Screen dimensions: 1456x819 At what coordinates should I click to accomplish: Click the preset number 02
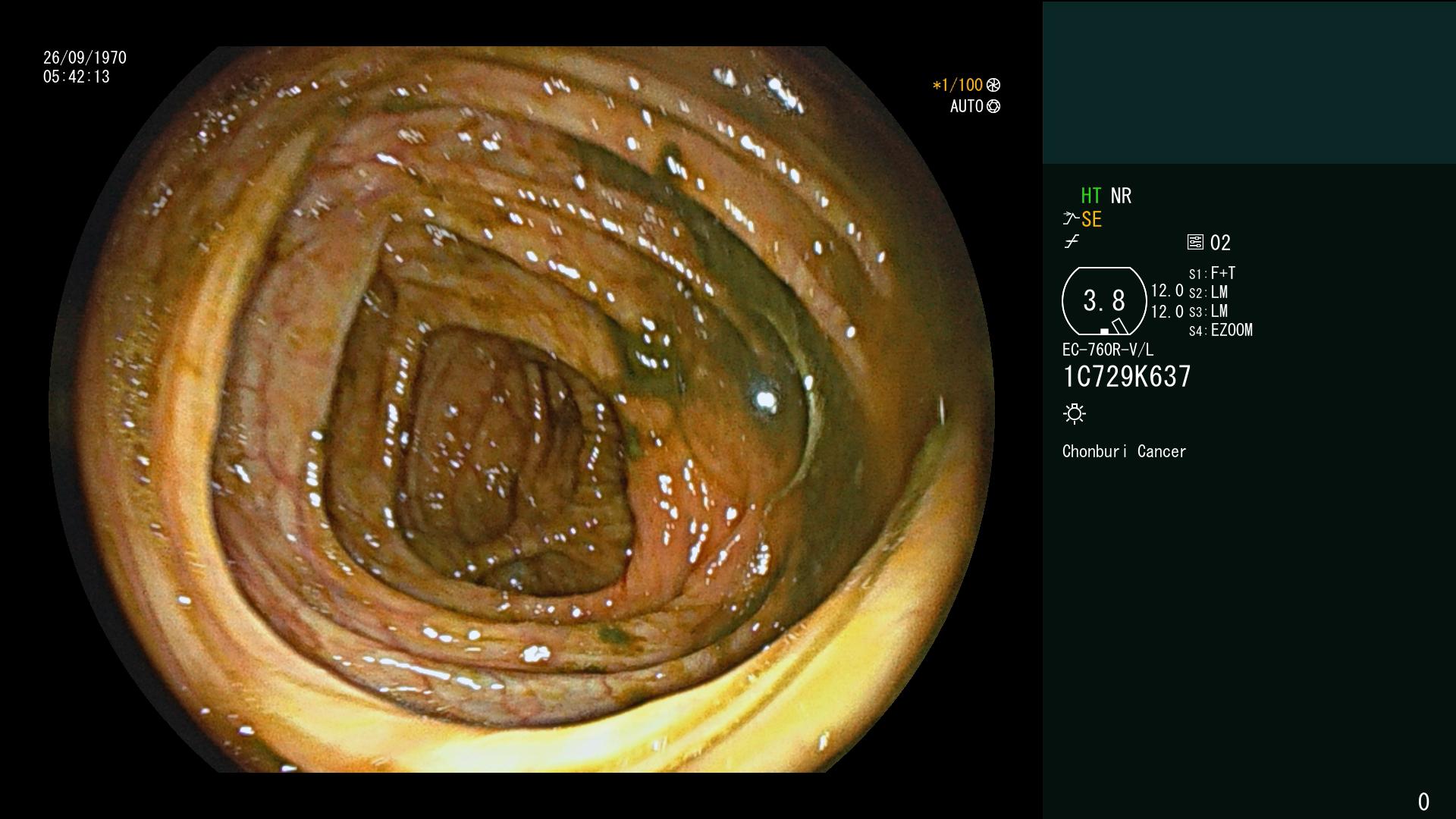1220,243
